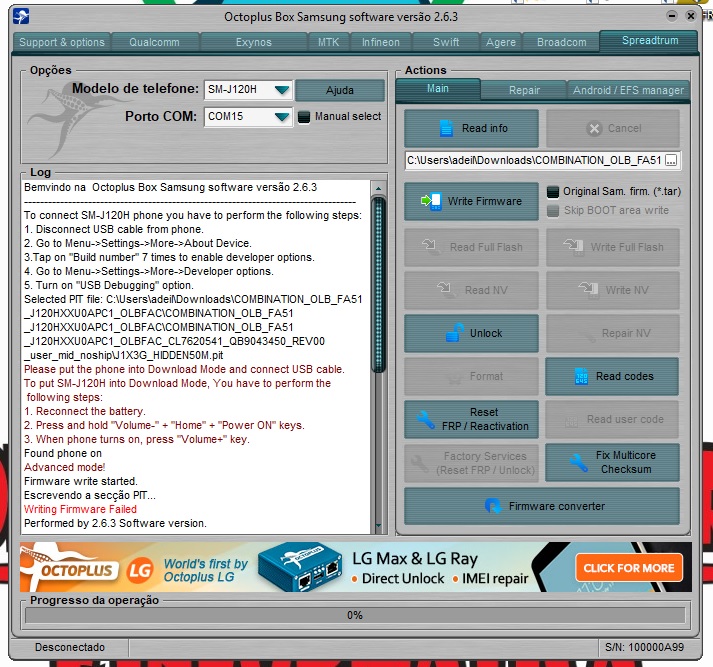This screenshot has height=667, width=713.
Task: Click 'Escrevendo a secção PIT...' log line
Action: pos(90,495)
